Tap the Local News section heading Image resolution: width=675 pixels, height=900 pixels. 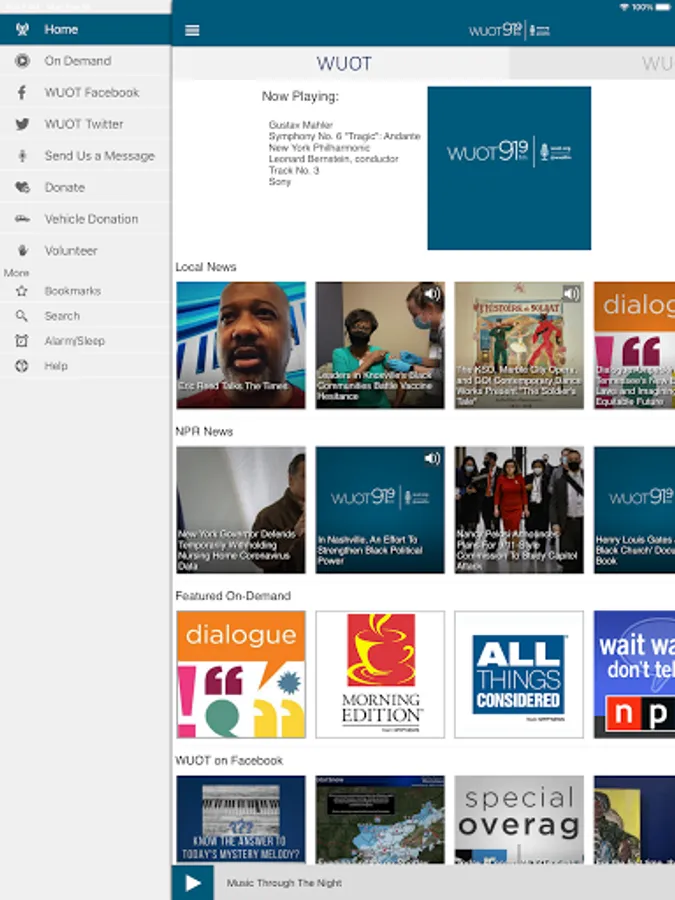click(x=205, y=267)
